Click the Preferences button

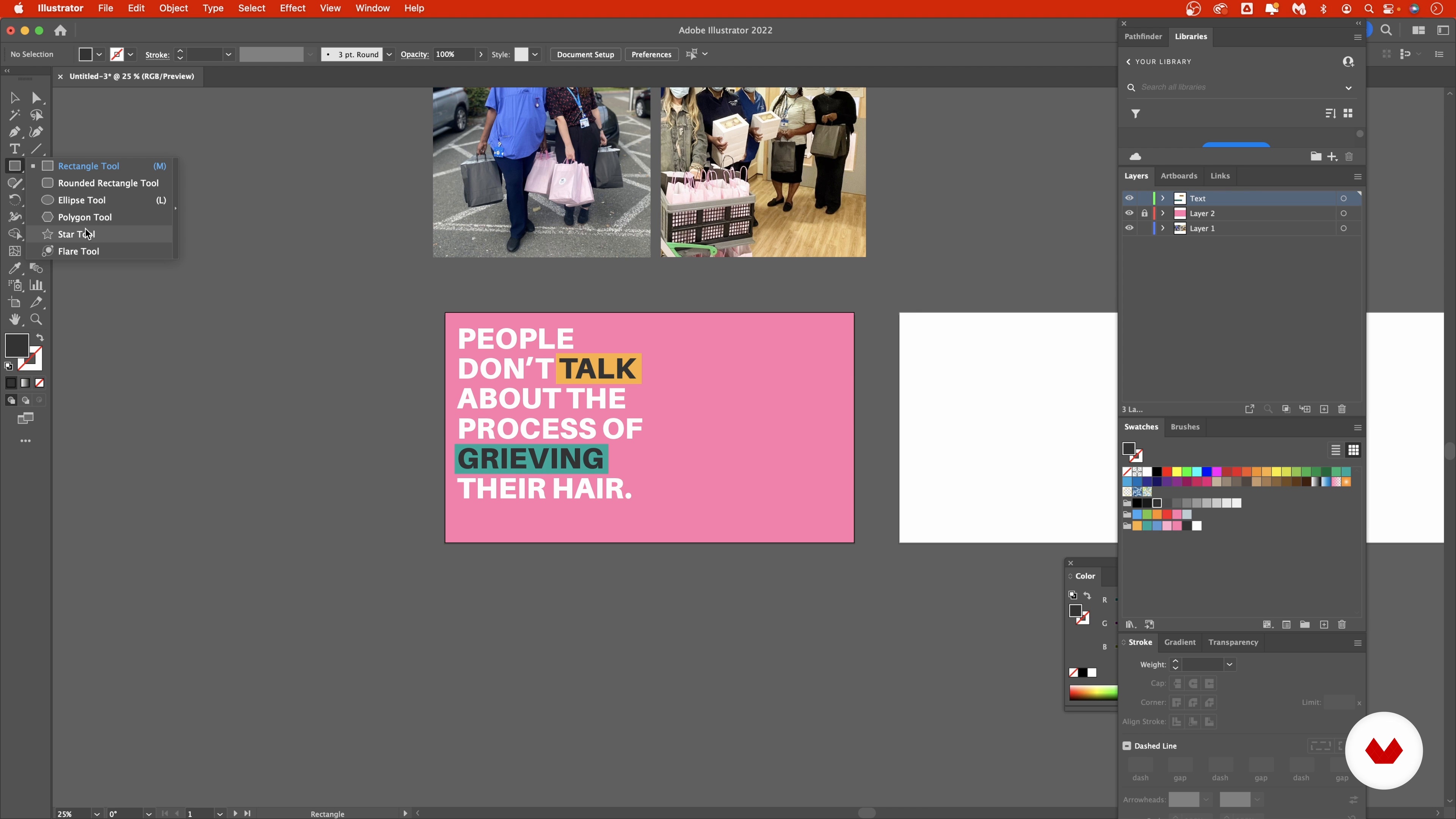pos(651,54)
